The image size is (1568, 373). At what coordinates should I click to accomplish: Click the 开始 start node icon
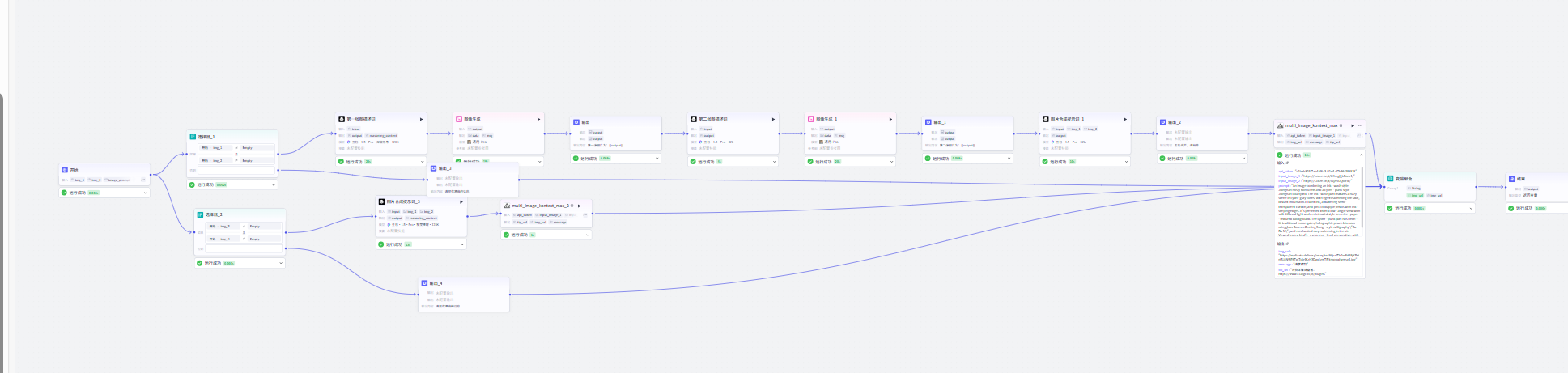tap(65, 170)
